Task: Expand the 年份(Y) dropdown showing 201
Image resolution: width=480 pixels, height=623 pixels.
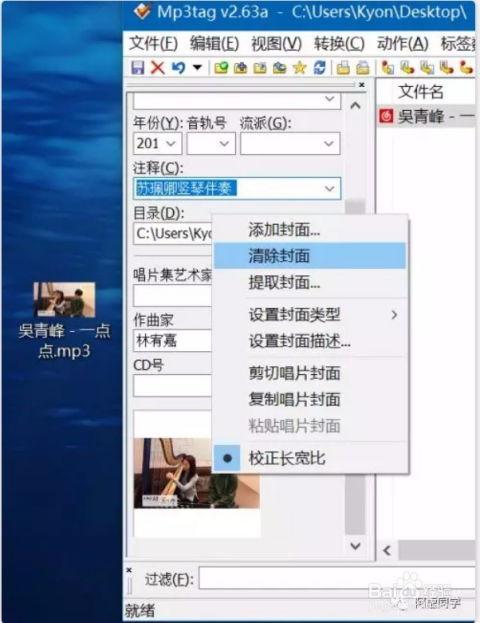Action: tap(171, 143)
